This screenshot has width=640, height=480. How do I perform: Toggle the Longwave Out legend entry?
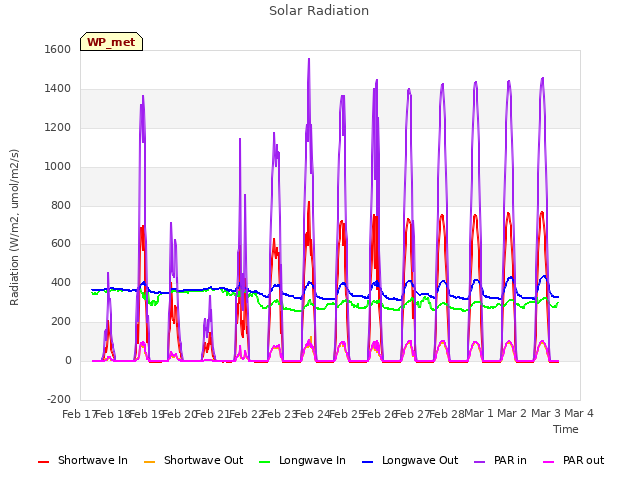(410, 460)
